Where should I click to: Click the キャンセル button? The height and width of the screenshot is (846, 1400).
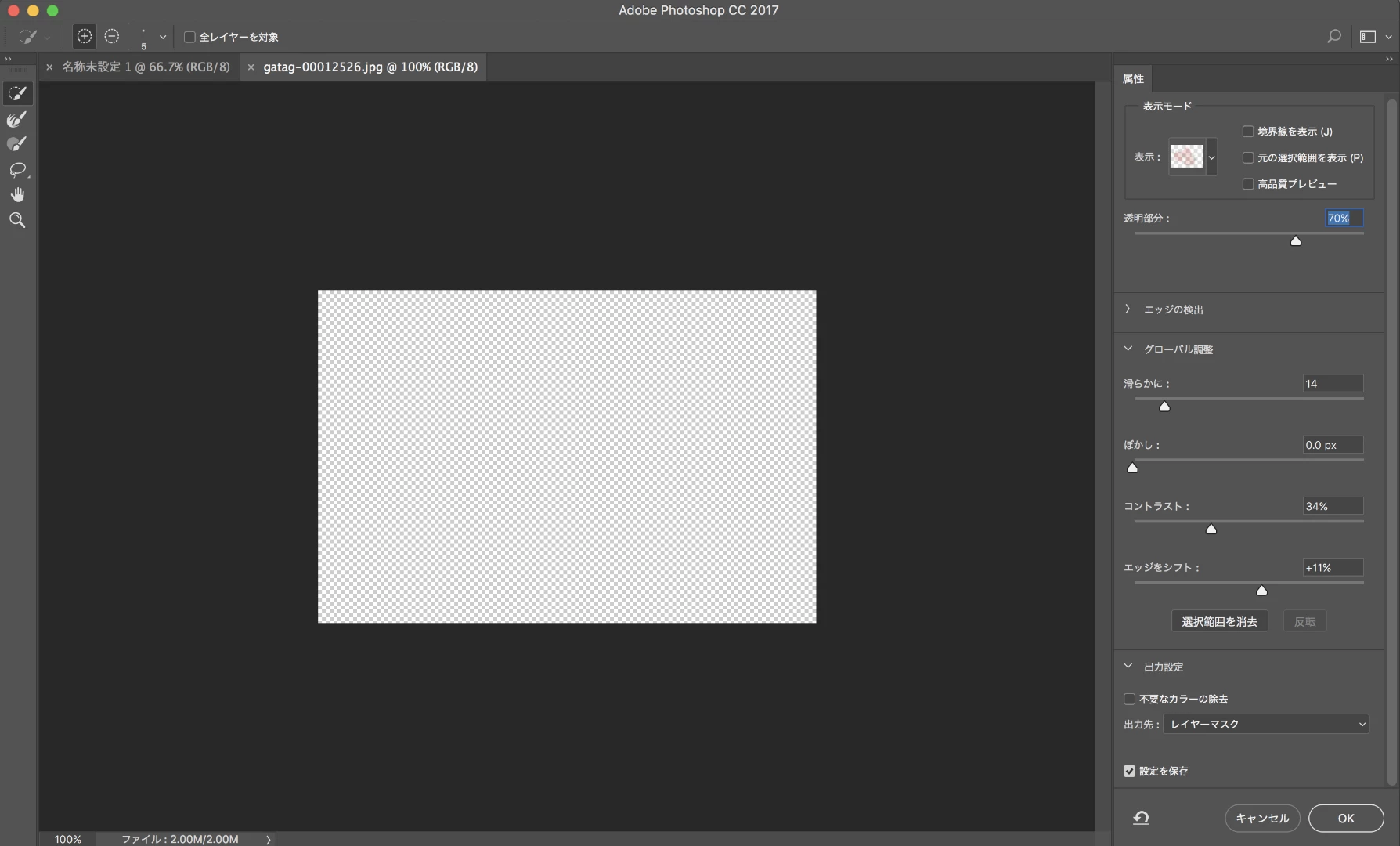click(x=1262, y=818)
